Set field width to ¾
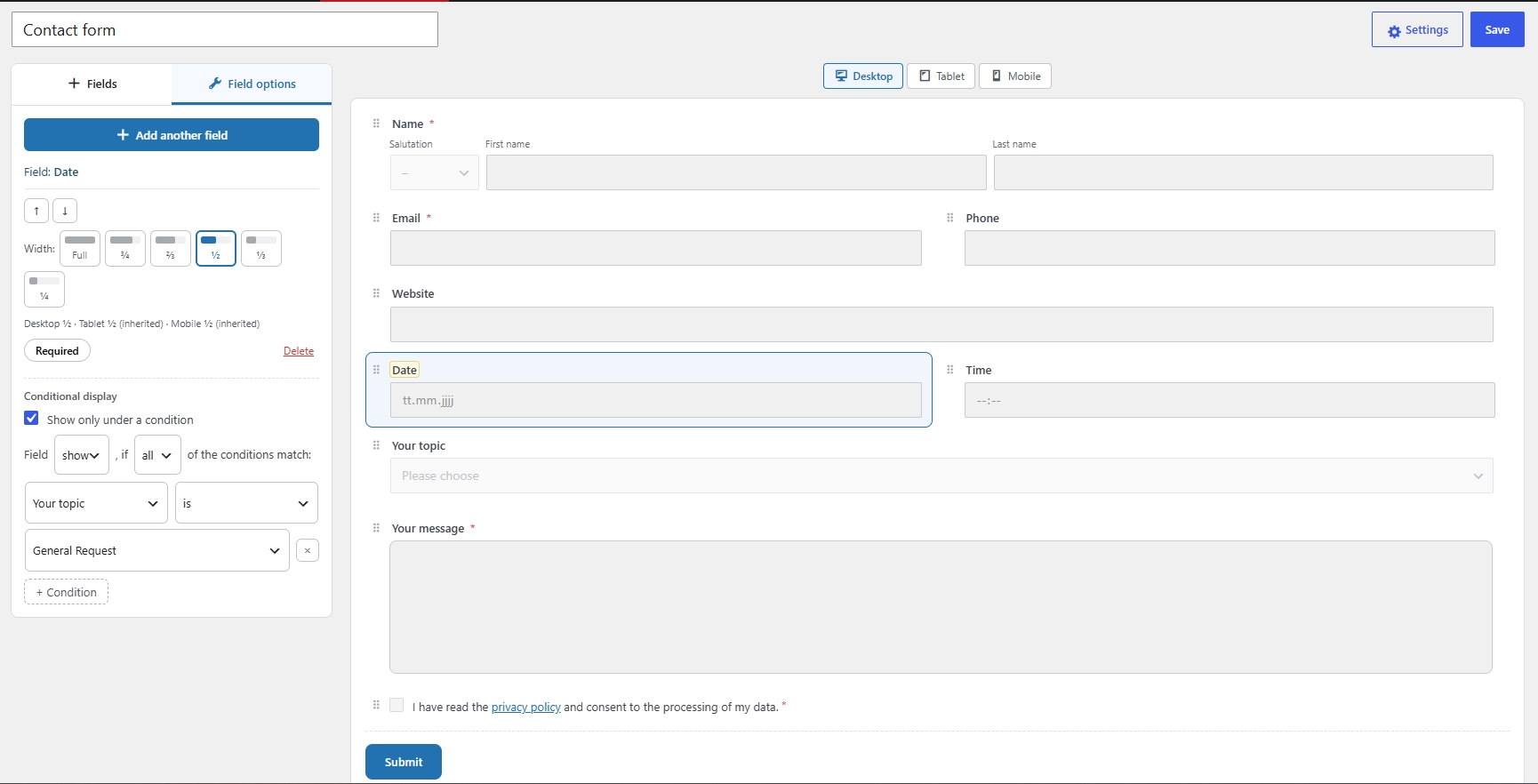The image size is (1538, 784). coord(125,249)
